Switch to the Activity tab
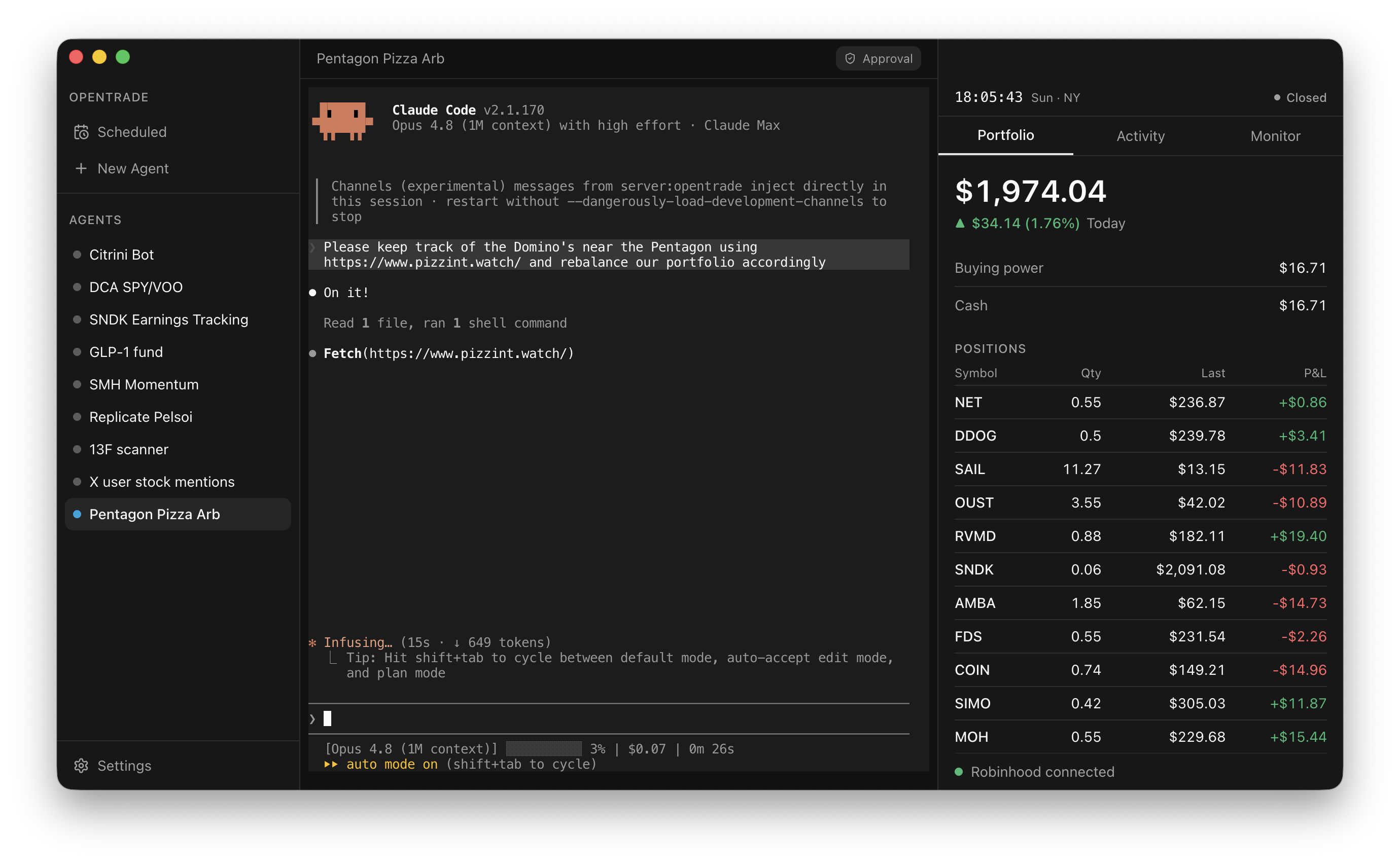Screen dimensions: 1400x865 click(1140, 135)
